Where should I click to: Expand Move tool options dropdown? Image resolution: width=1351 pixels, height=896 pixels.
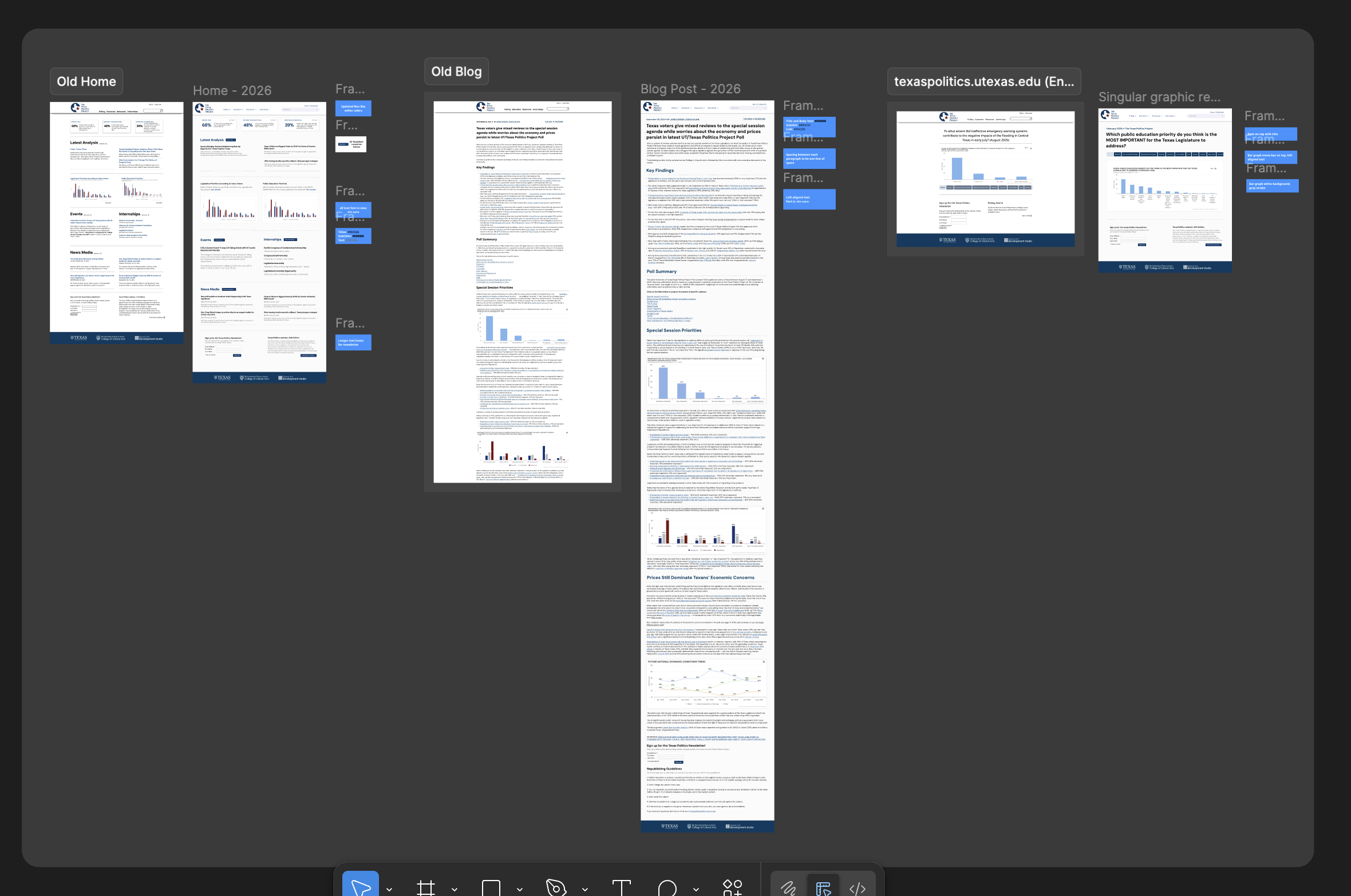coord(389,889)
